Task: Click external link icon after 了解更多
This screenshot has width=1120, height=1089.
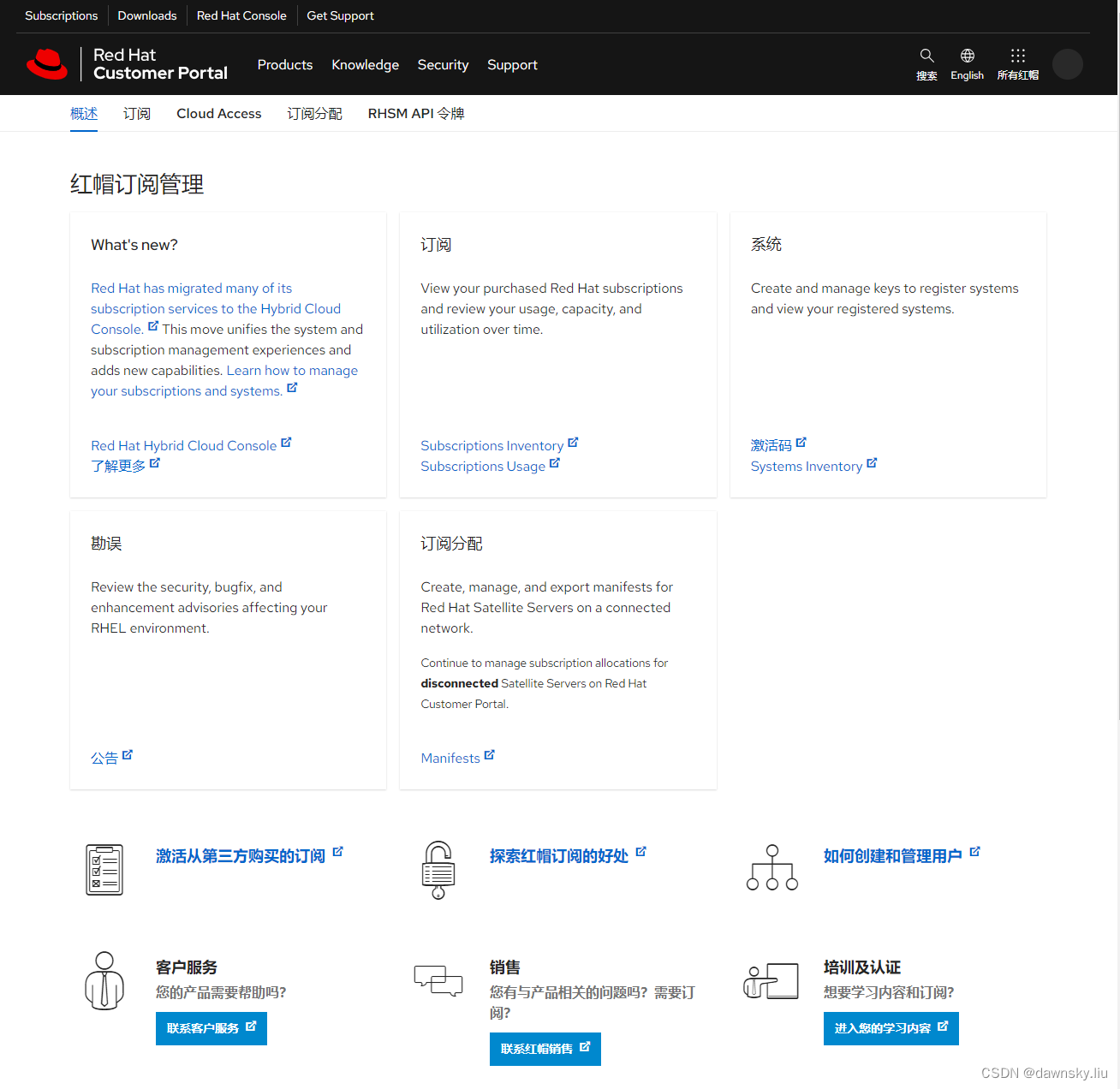Action: pos(155,463)
